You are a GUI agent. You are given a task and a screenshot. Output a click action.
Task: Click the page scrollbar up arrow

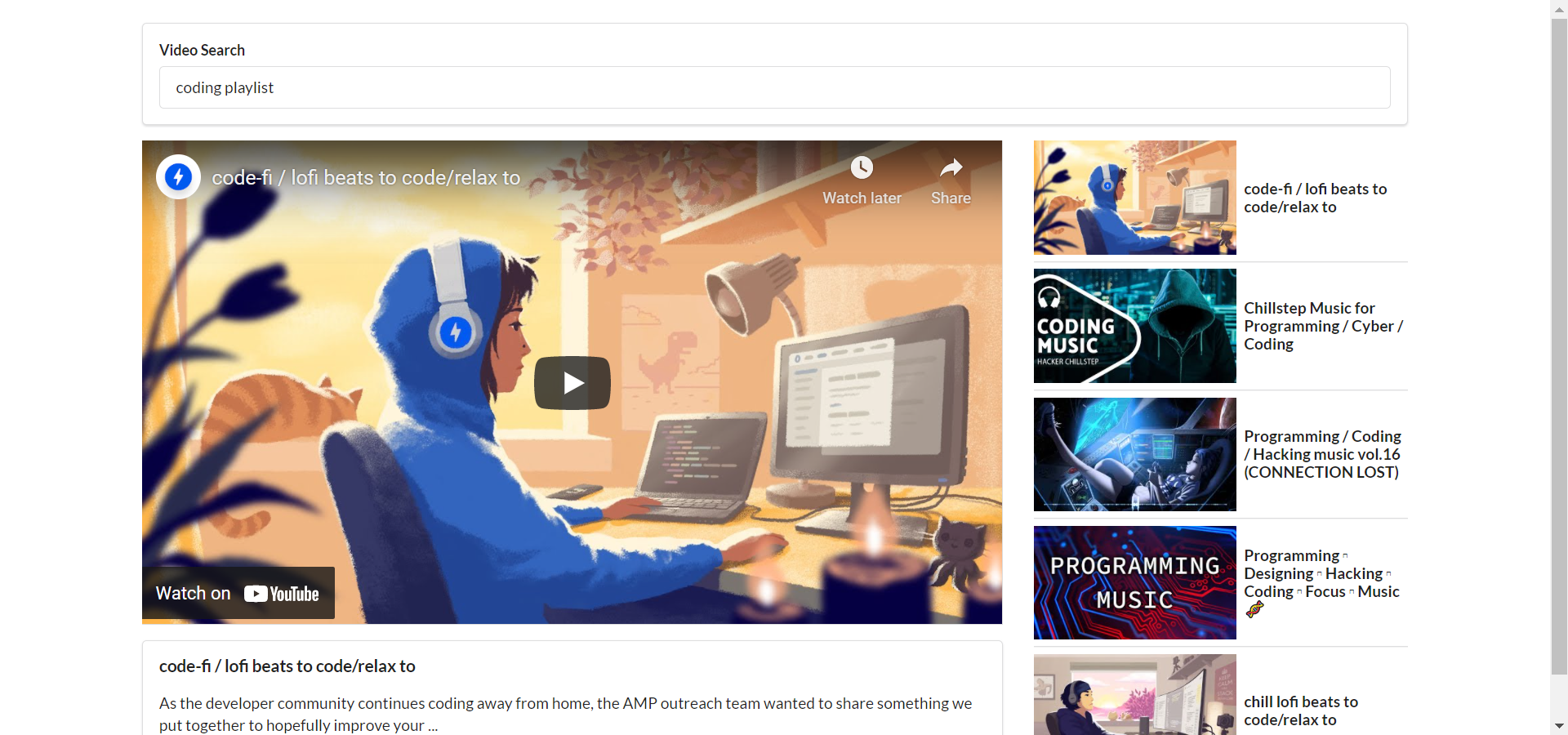pos(1559,8)
